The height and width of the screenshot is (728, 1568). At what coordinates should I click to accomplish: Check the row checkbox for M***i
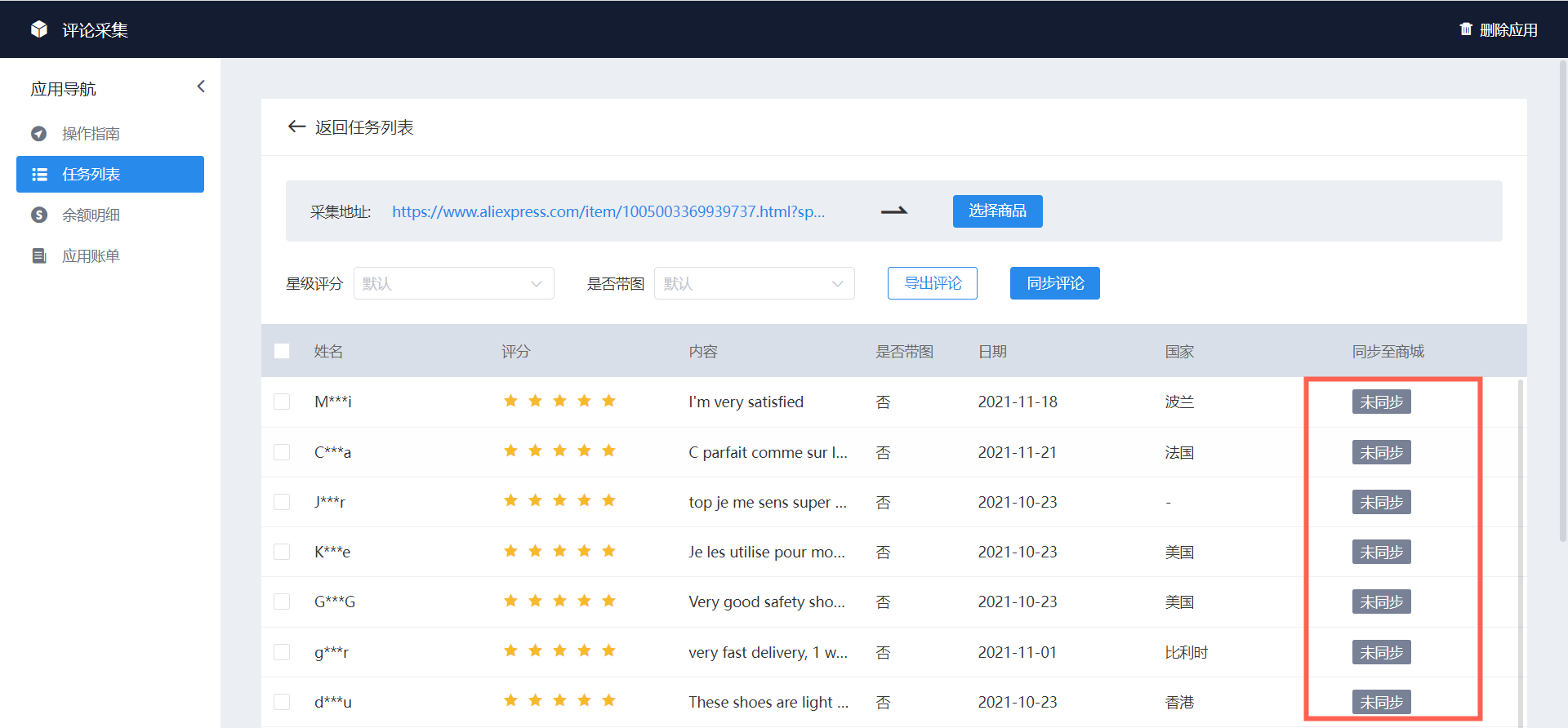point(282,402)
